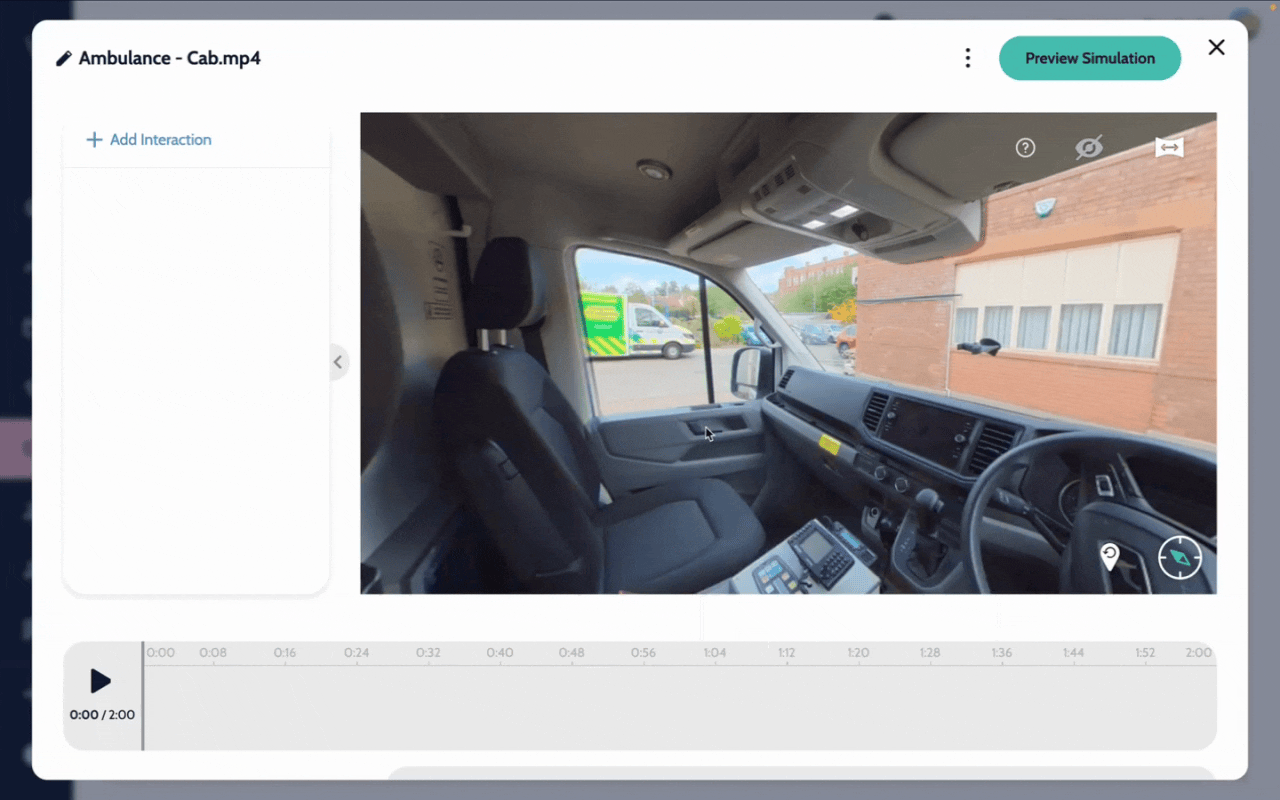Click Add Interaction in the left panel
Screen dimensions: 1280x800
[149, 140]
